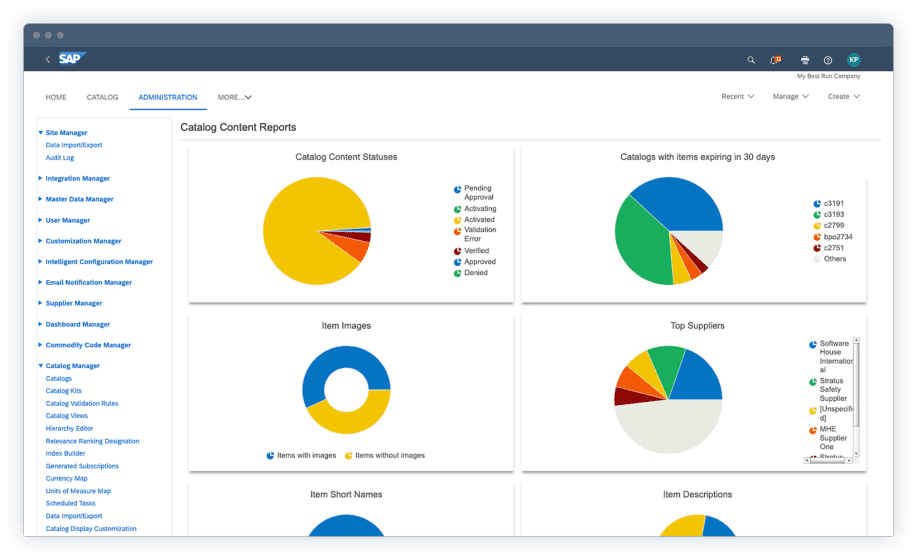
Task: Open the help question mark icon
Action: [828, 60]
